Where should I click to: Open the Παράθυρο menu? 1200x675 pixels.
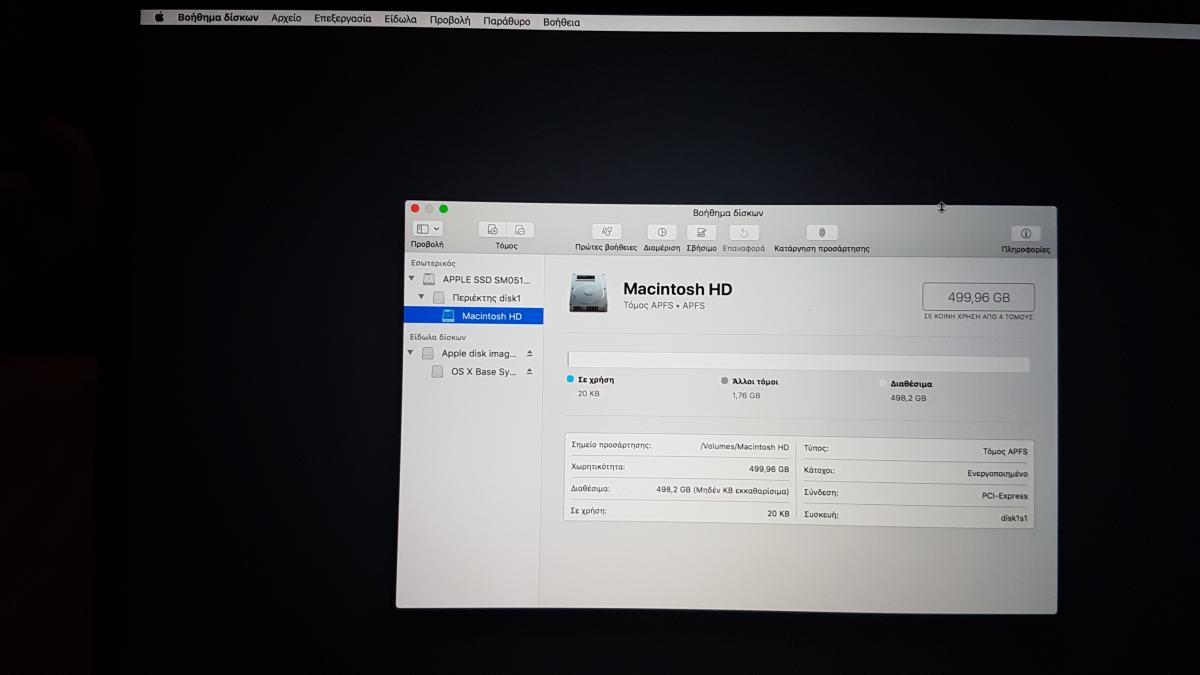click(507, 21)
